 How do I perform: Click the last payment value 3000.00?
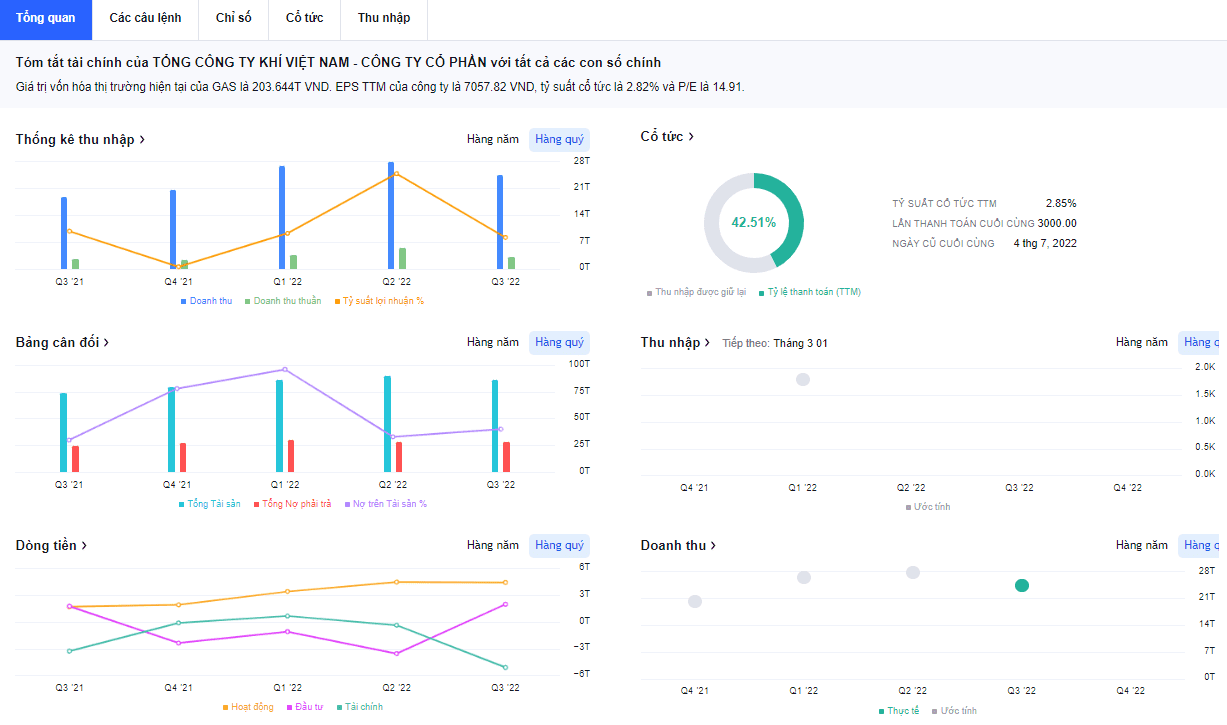coord(1057,223)
